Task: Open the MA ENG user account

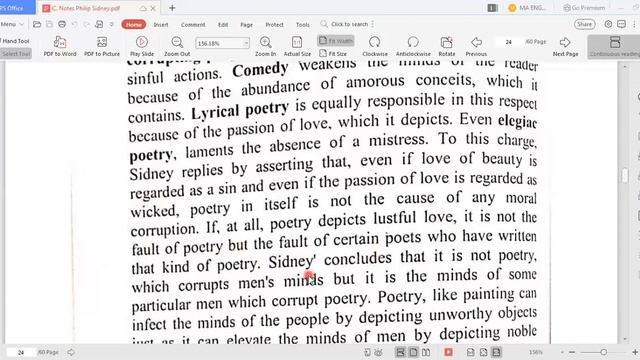Action: click(527, 8)
